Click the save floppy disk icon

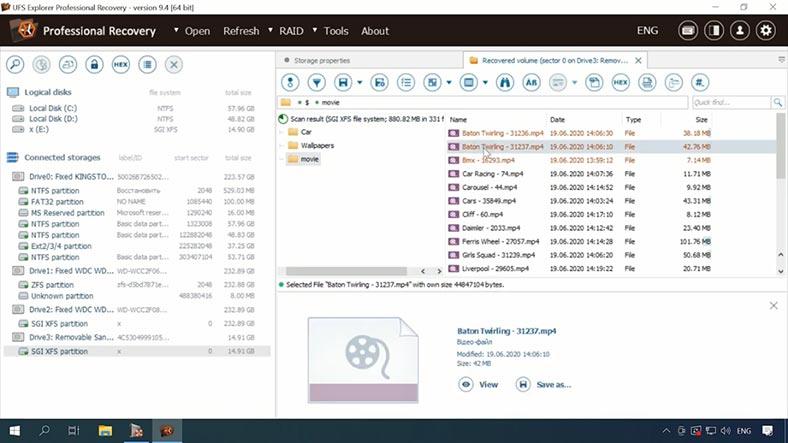pyautogui.click(x=343, y=82)
